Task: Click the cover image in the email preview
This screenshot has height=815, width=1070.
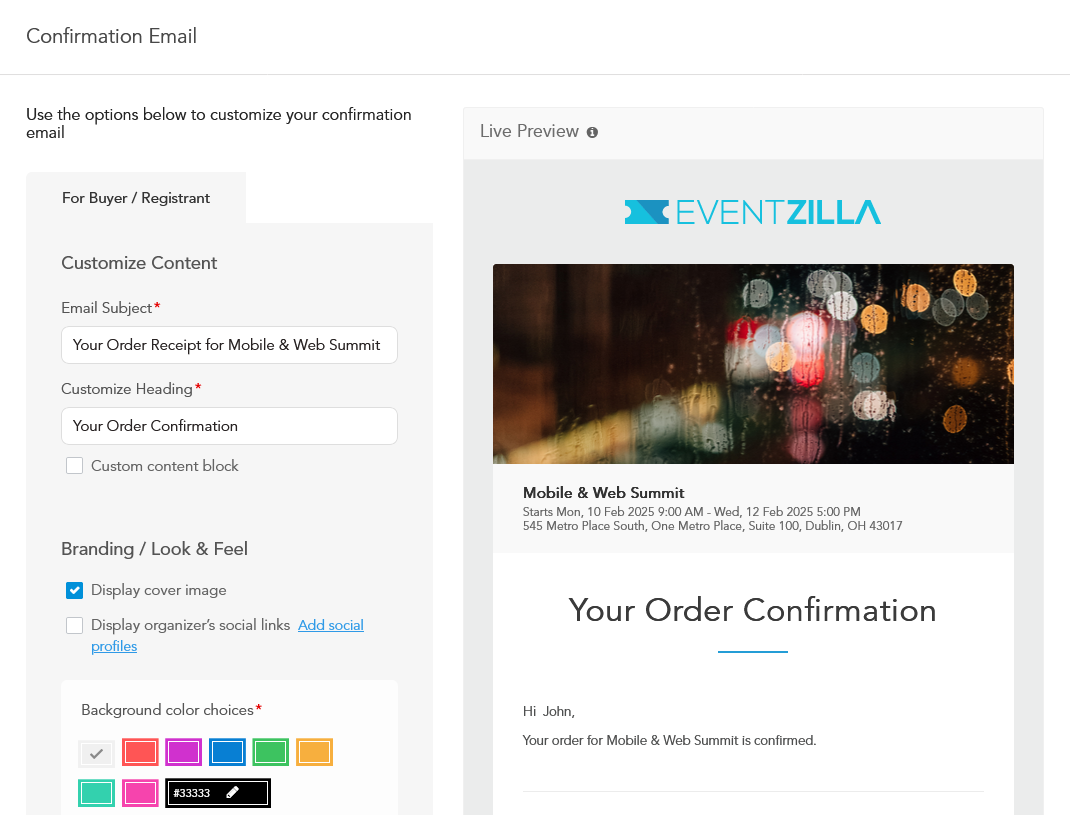Action: click(753, 363)
